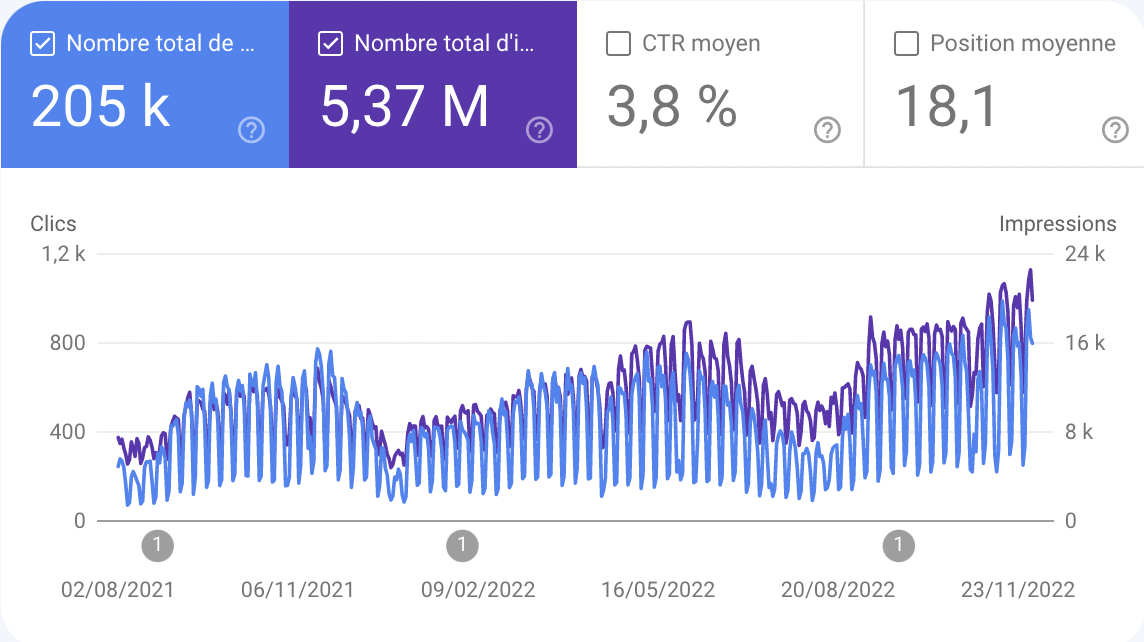Click the 06/11/2021 date label

coord(297,590)
